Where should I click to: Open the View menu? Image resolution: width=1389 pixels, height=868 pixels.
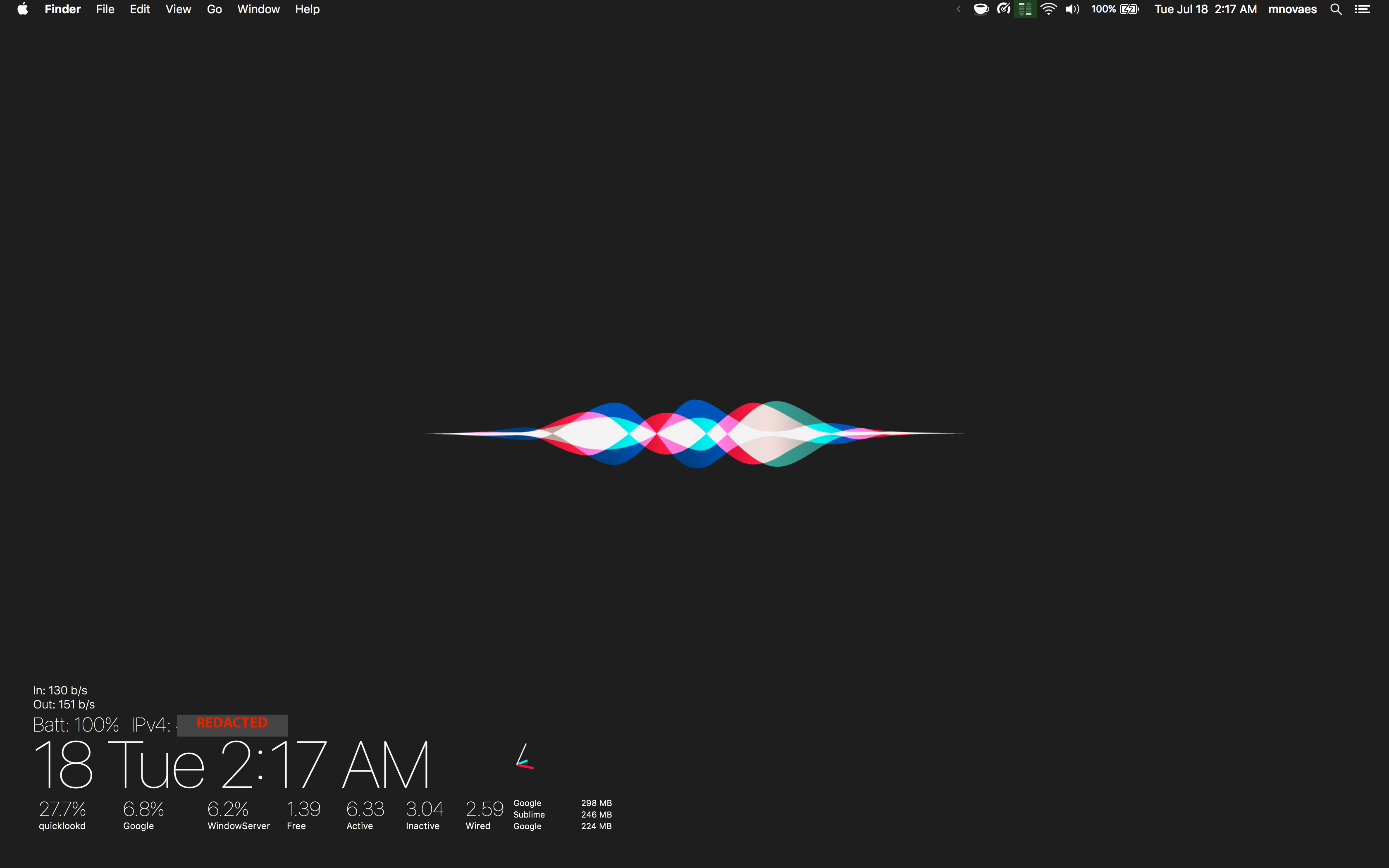(178, 9)
